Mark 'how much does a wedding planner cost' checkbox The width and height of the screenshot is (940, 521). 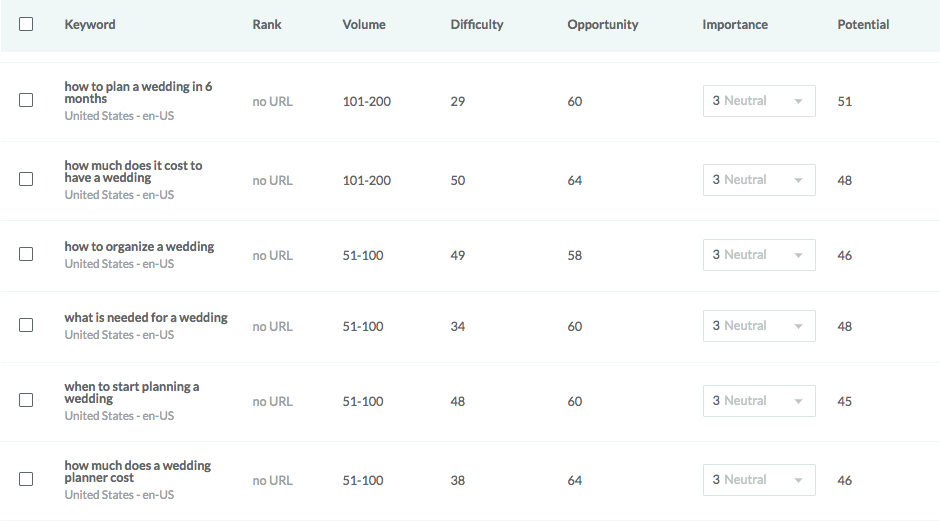pos(26,479)
